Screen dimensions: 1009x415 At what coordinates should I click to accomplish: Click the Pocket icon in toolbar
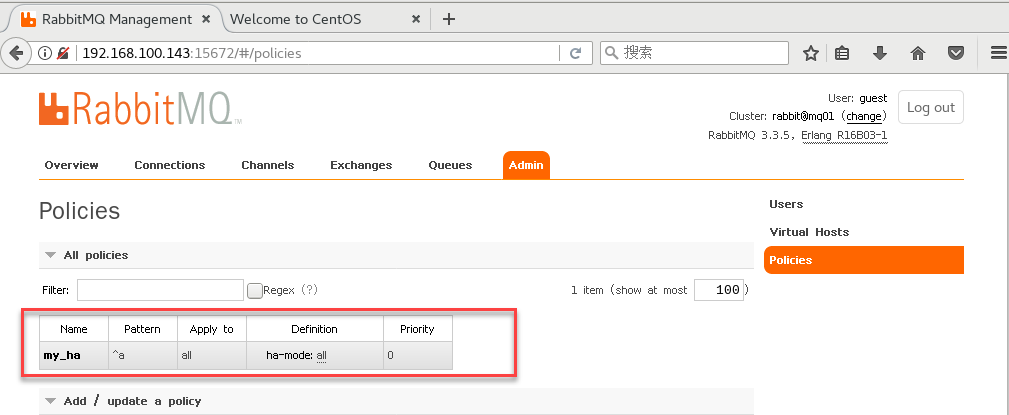[956, 53]
